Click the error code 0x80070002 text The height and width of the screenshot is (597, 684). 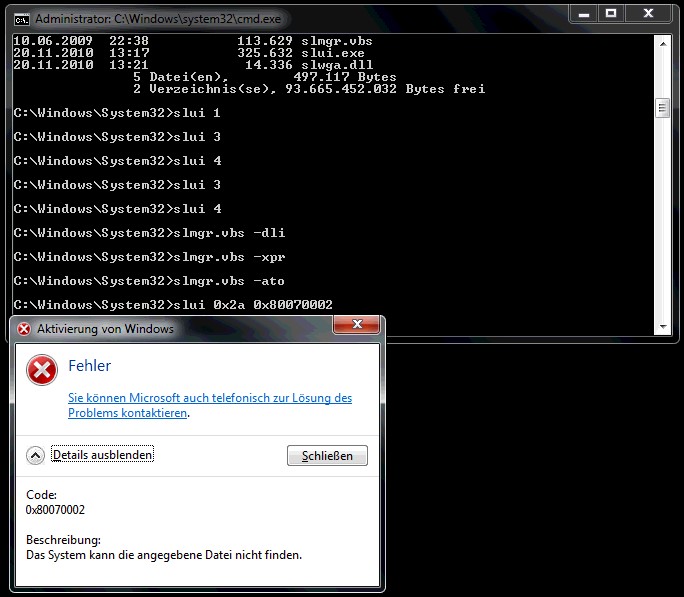point(55,510)
